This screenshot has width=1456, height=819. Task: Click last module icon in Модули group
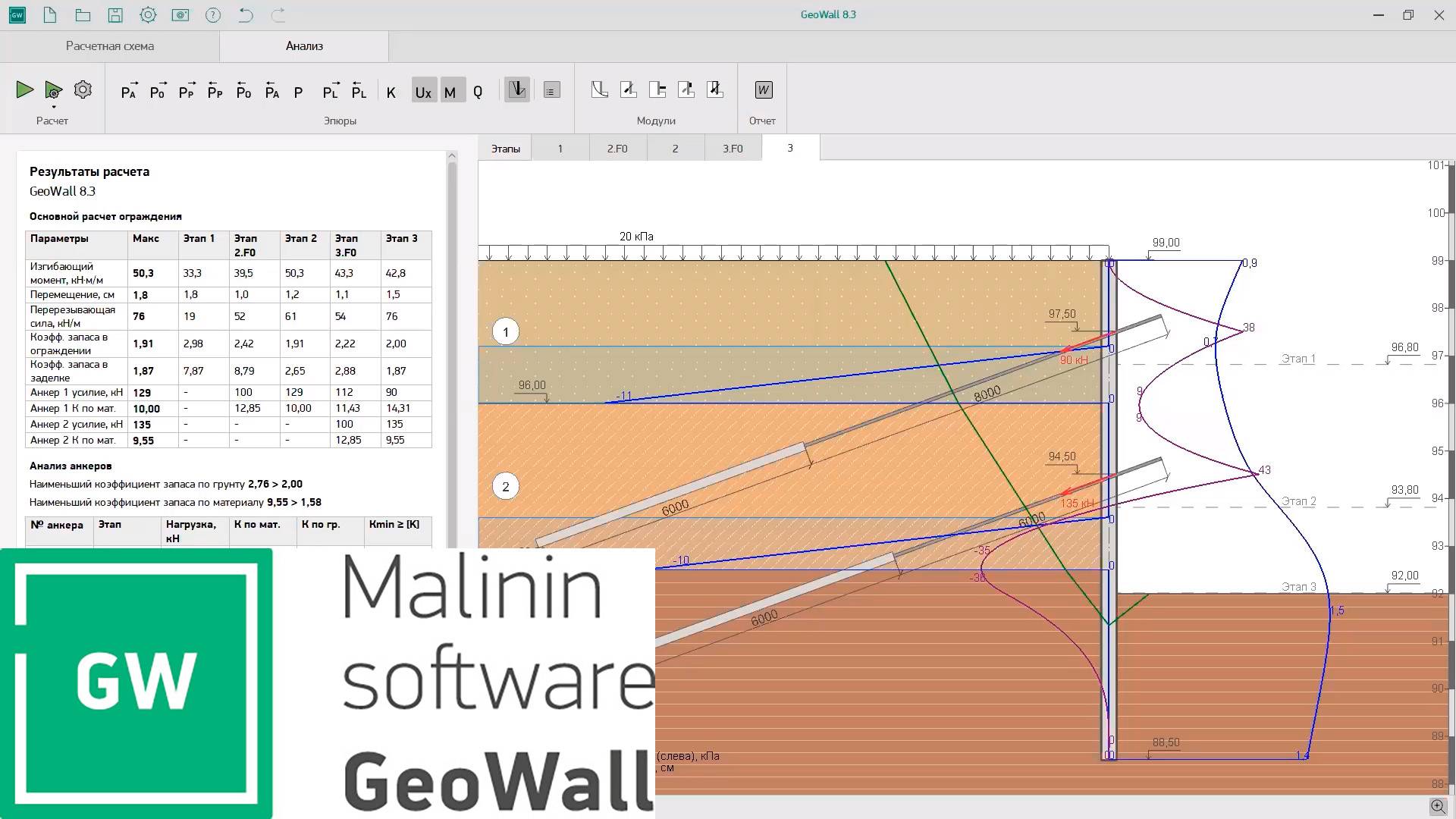point(714,90)
